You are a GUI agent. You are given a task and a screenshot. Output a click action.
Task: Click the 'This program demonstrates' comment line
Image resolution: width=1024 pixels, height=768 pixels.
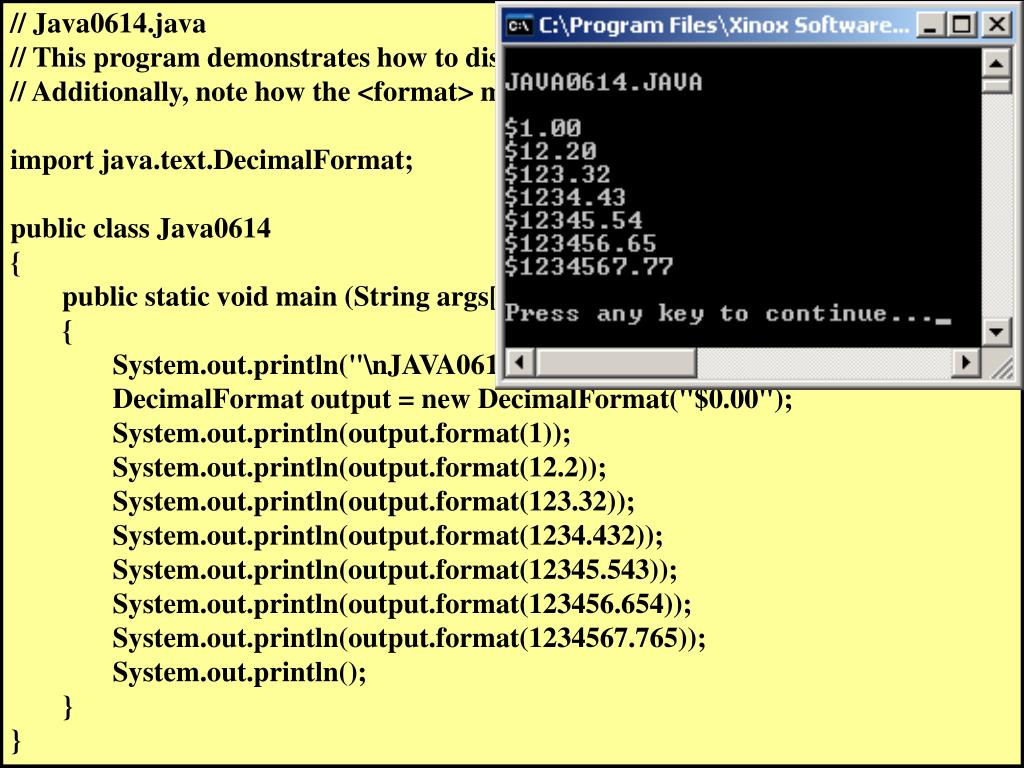[255, 58]
